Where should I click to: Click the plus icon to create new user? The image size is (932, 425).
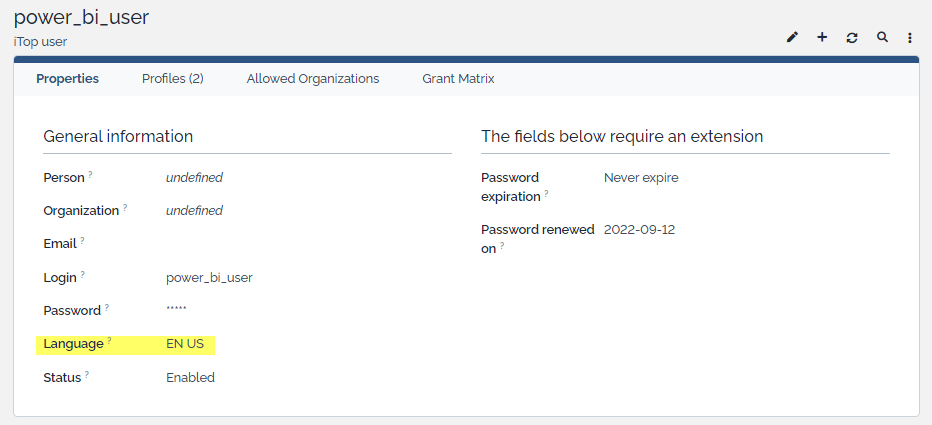point(822,37)
